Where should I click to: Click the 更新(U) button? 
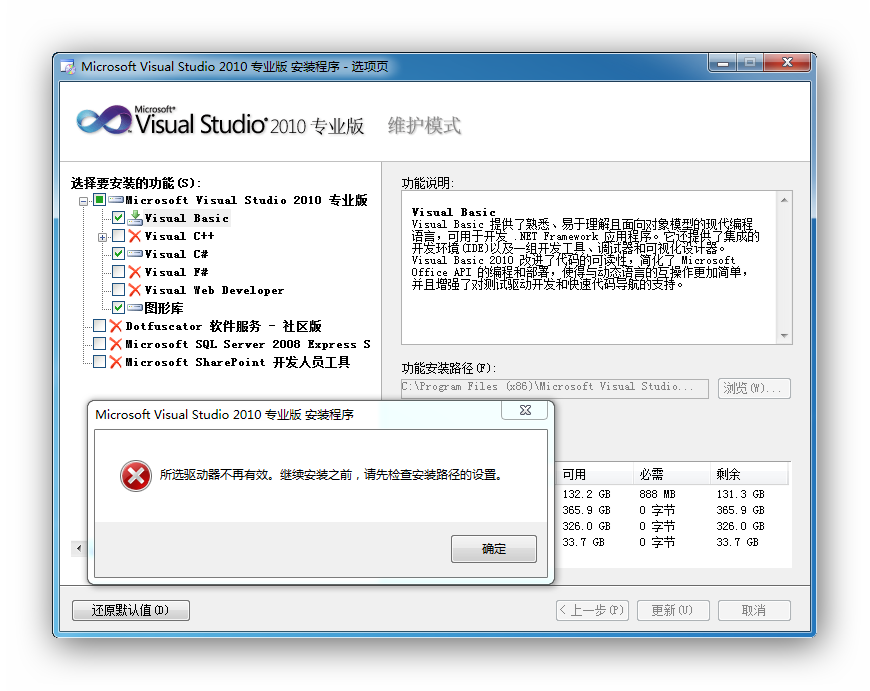[673, 611]
